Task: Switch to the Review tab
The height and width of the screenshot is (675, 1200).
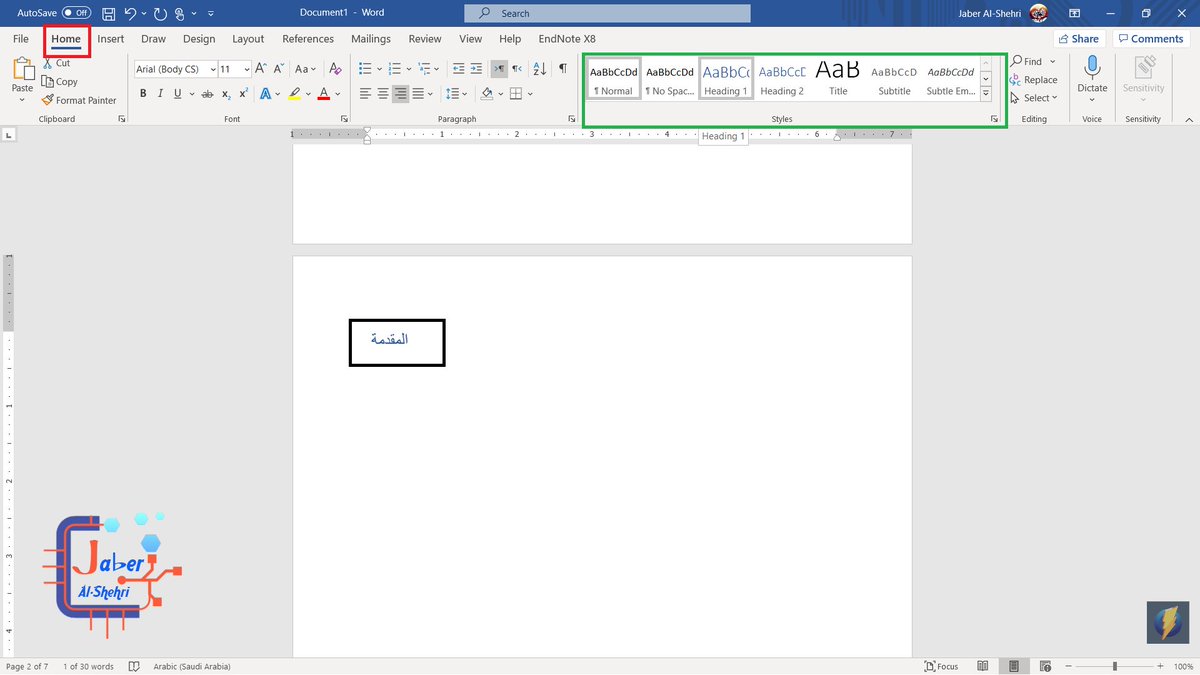Action: click(x=425, y=39)
